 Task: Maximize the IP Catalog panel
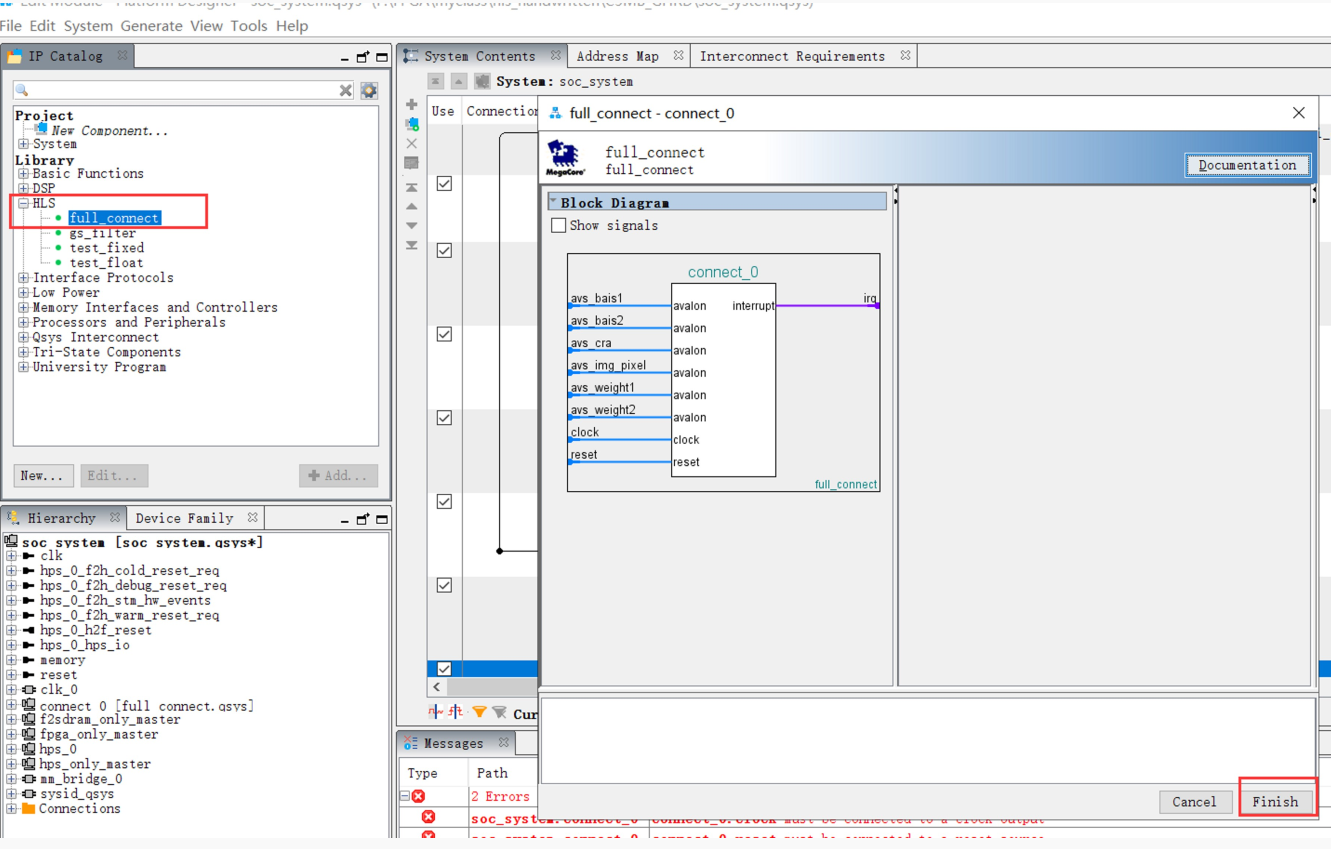(x=382, y=57)
